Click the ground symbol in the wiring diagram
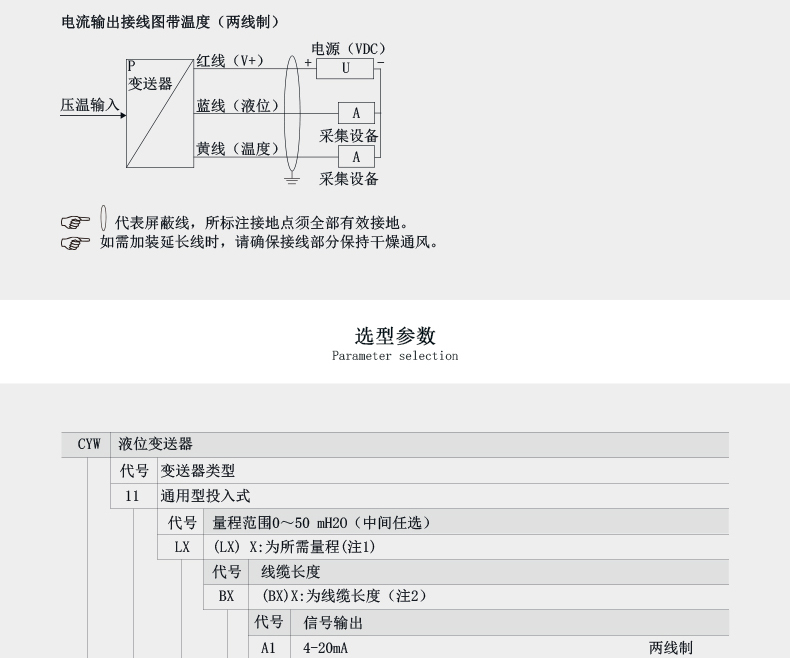The width and height of the screenshot is (790, 658). point(292,180)
